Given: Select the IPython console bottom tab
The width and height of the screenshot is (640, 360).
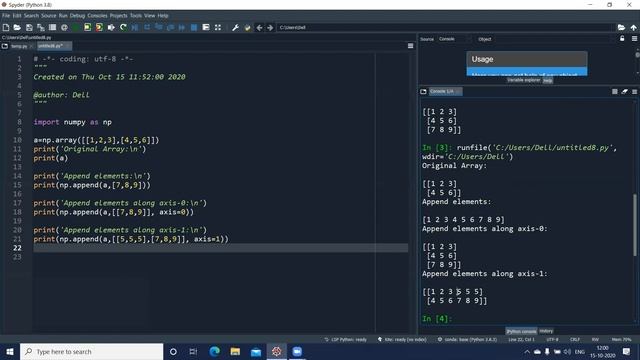Looking at the screenshot, I should click(521, 331).
